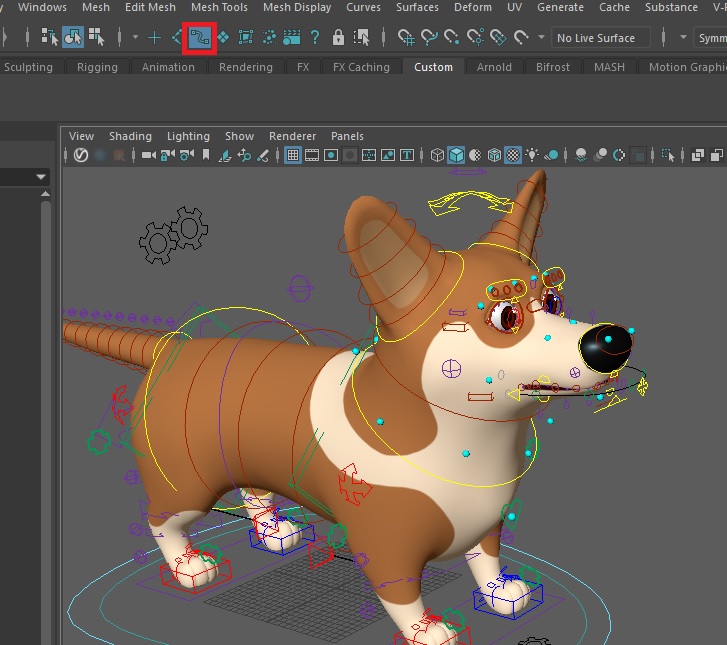Toggle the joints selection mask icon
Screen dimensions: 727x645
[x=176, y=37]
